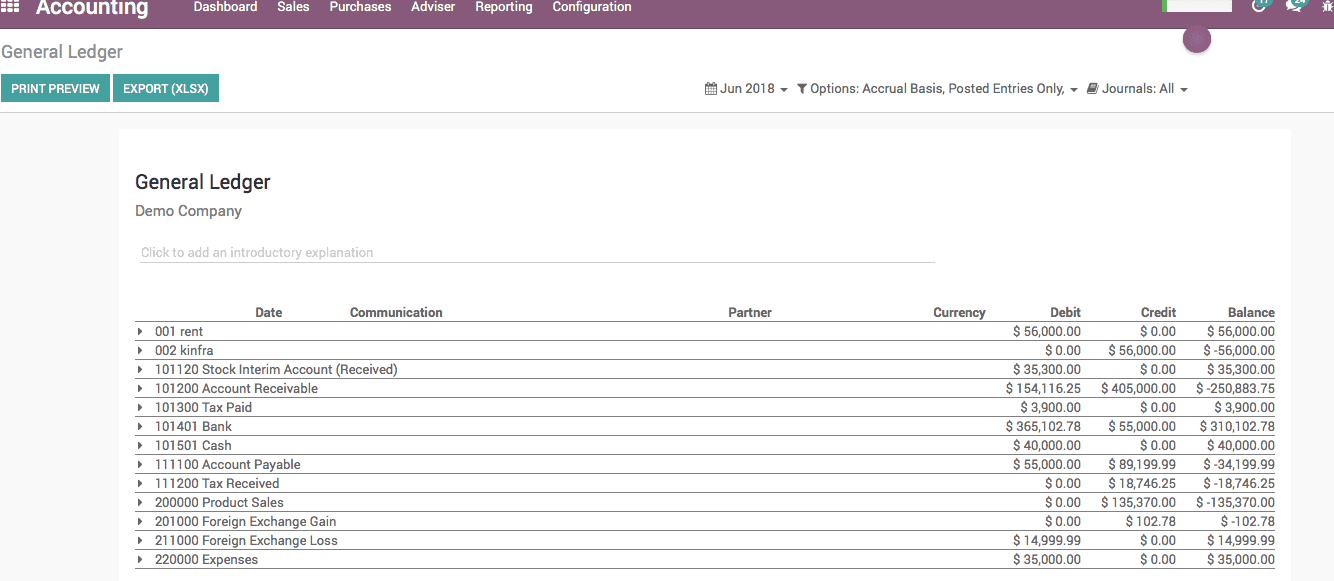Click the EXPORT (XLSX) button
The image size is (1334, 581).
(x=166, y=88)
